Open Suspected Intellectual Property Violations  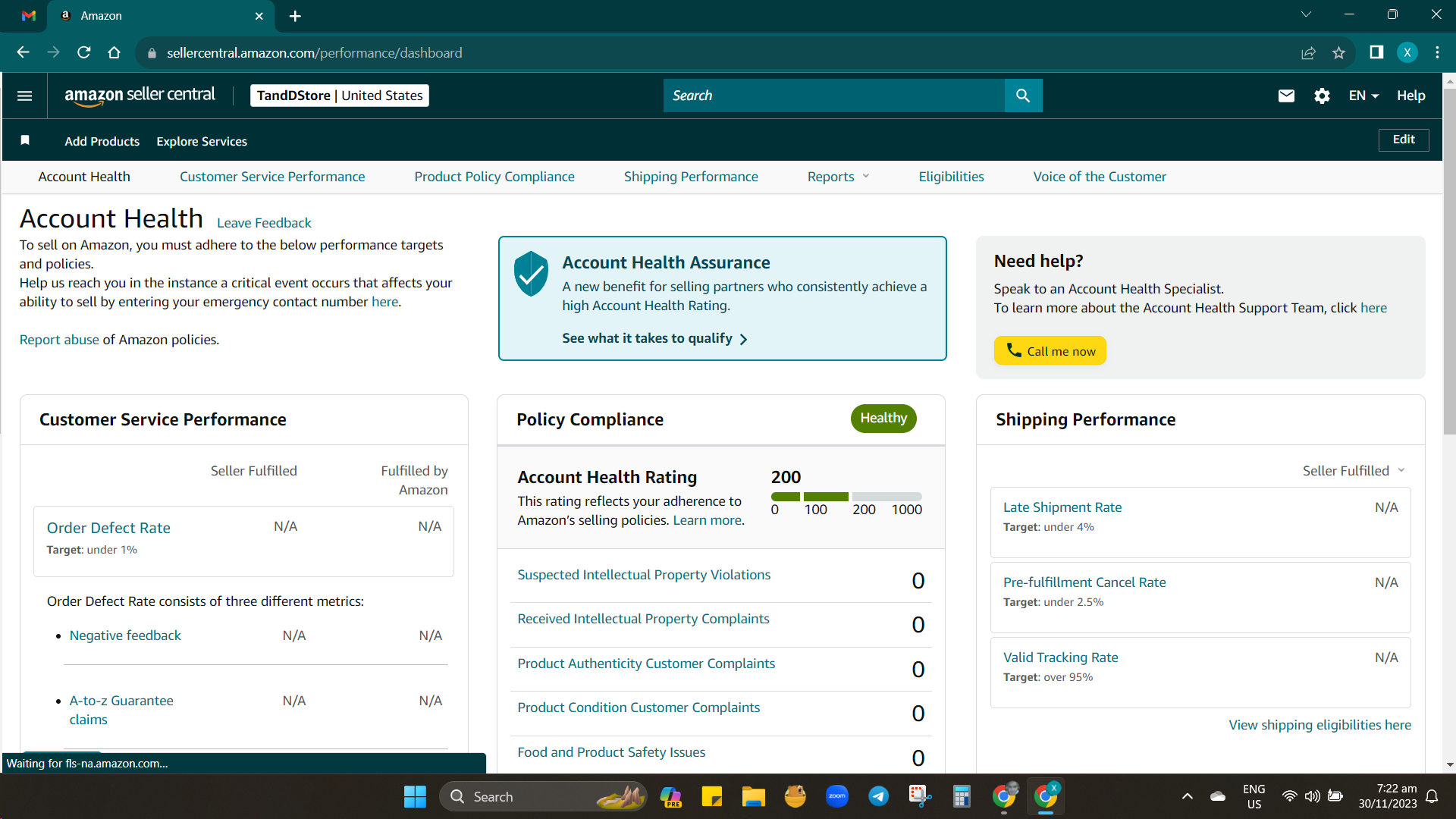coord(644,575)
